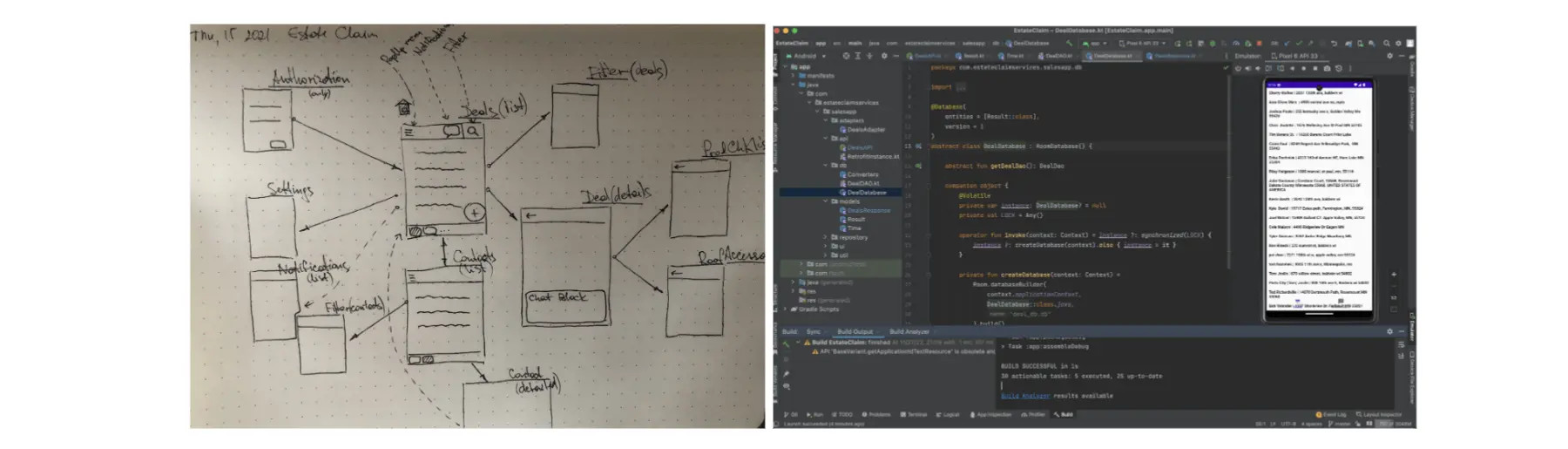Click the Debug bug icon in toolbar
Image resolution: width=1568 pixels, height=449 pixels.
point(1213,44)
